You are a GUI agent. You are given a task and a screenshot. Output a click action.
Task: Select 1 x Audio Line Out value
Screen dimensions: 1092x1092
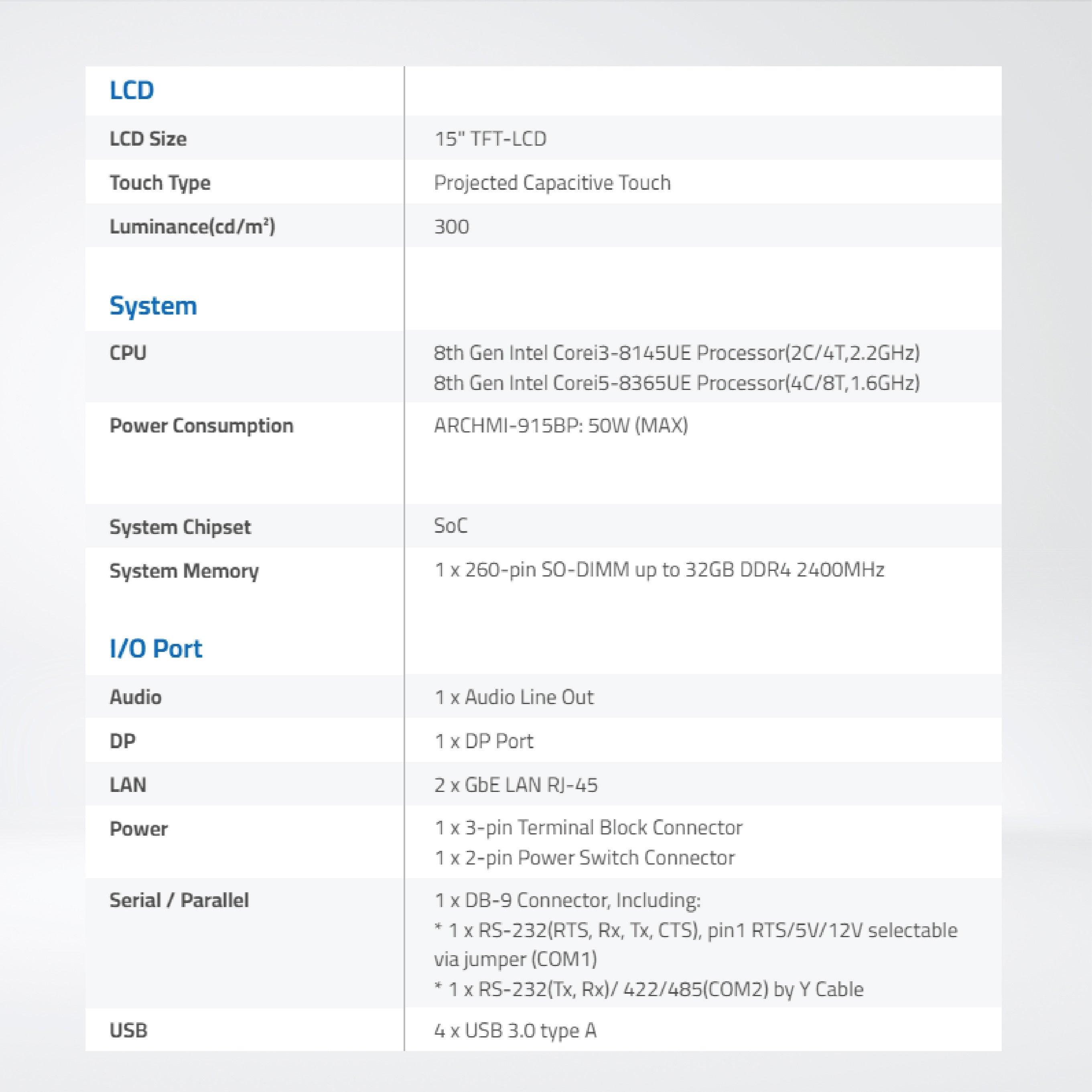click(x=514, y=697)
